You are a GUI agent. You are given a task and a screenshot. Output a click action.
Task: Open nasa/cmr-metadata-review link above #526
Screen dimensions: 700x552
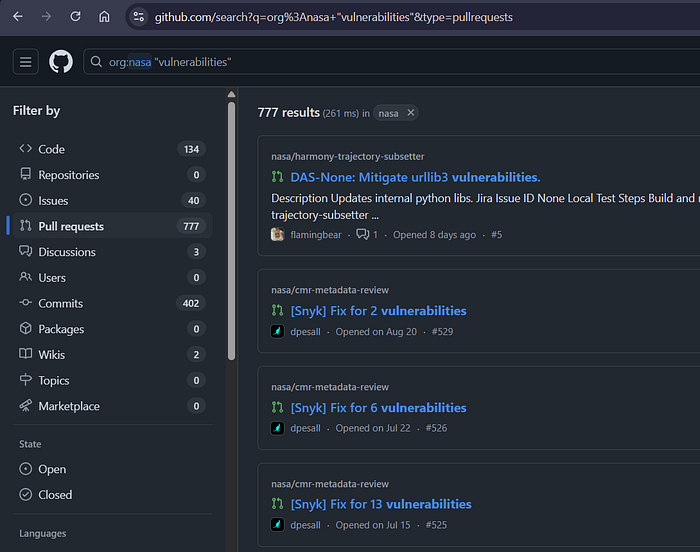pyautogui.click(x=330, y=387)
